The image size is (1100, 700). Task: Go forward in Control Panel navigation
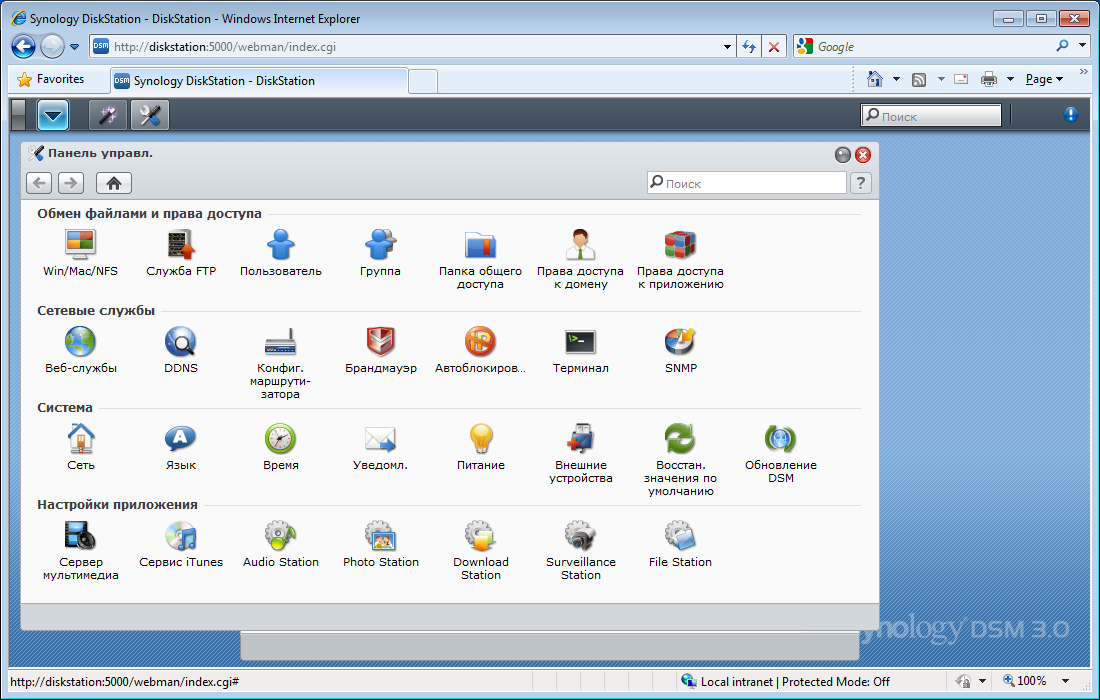point(71,183)
